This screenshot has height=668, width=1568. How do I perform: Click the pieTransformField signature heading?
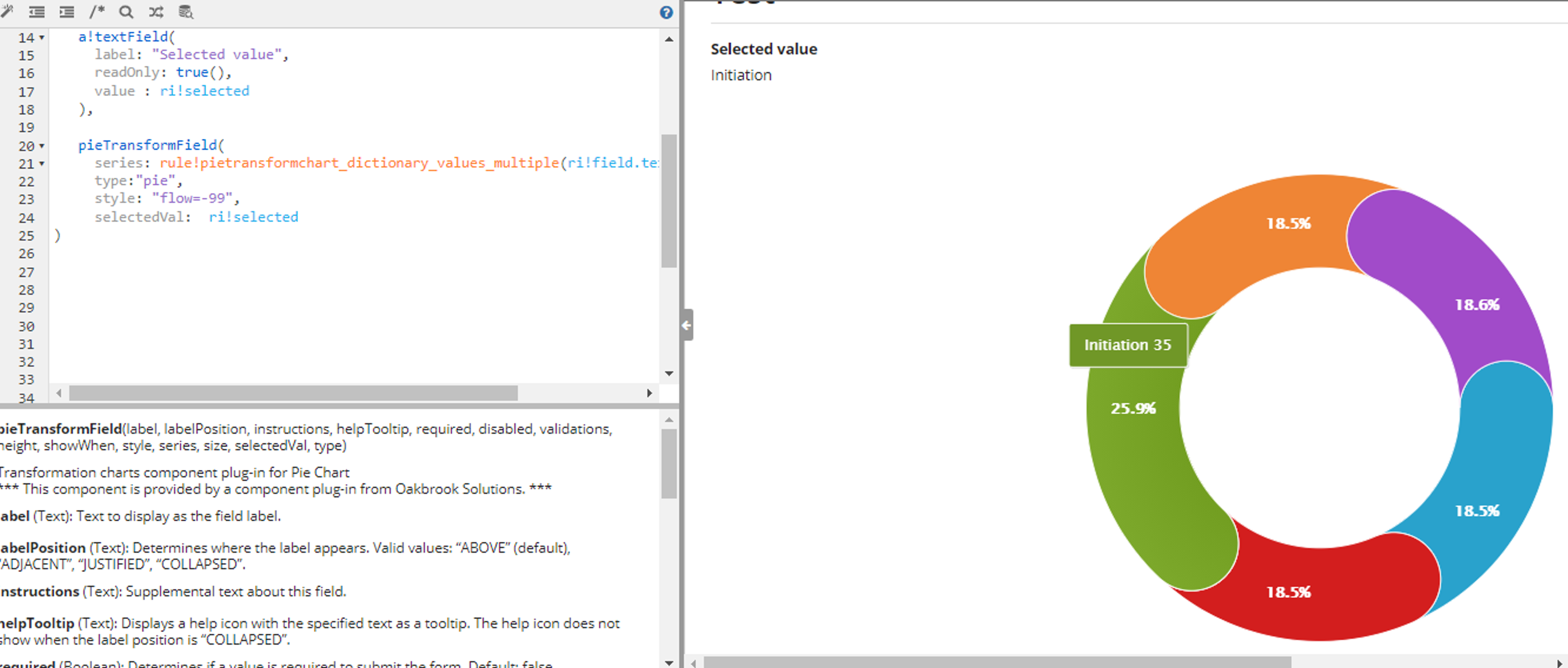(305, 437)
